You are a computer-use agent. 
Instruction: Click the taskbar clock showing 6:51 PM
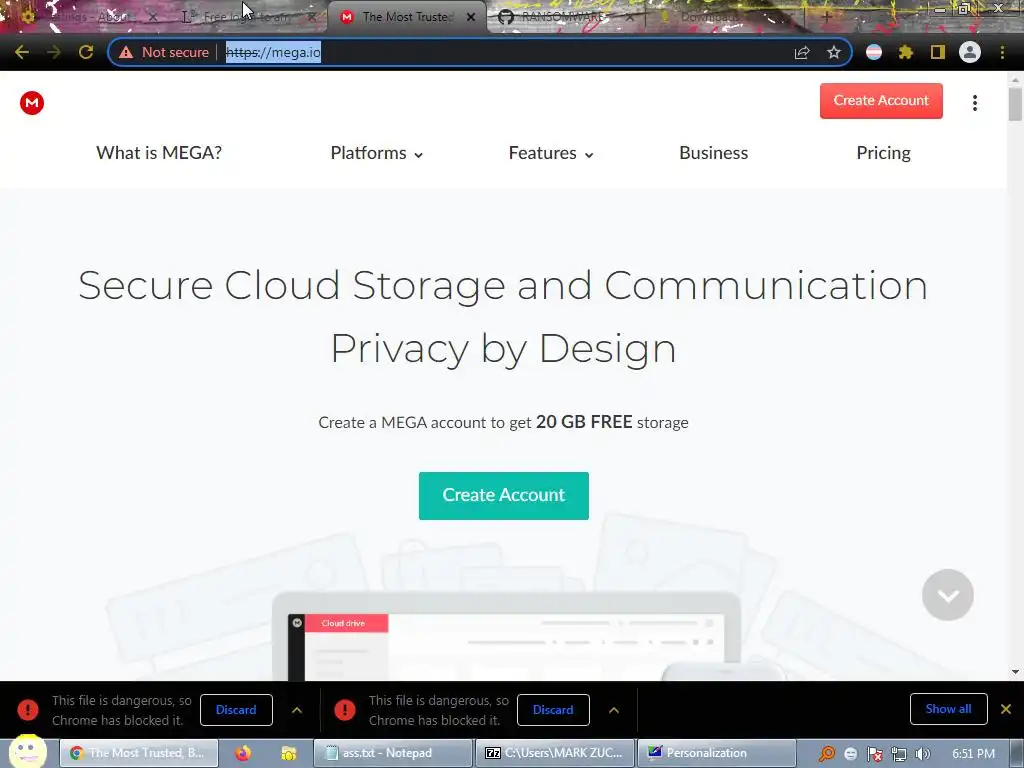pyautogui.click(x=974, y=754)
